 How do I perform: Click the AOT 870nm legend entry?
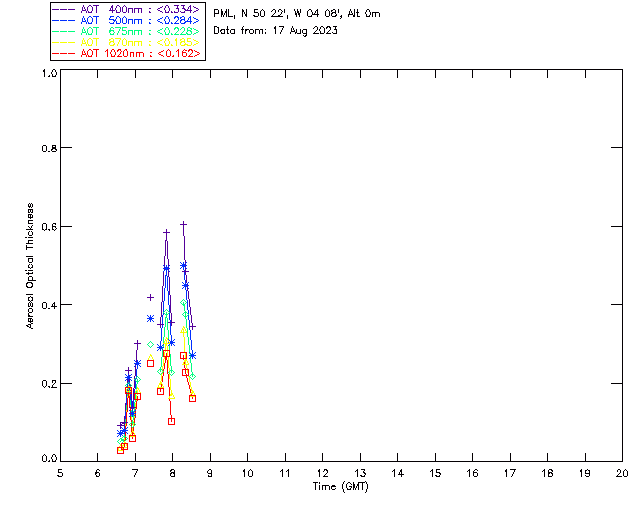tap(126, 42)
